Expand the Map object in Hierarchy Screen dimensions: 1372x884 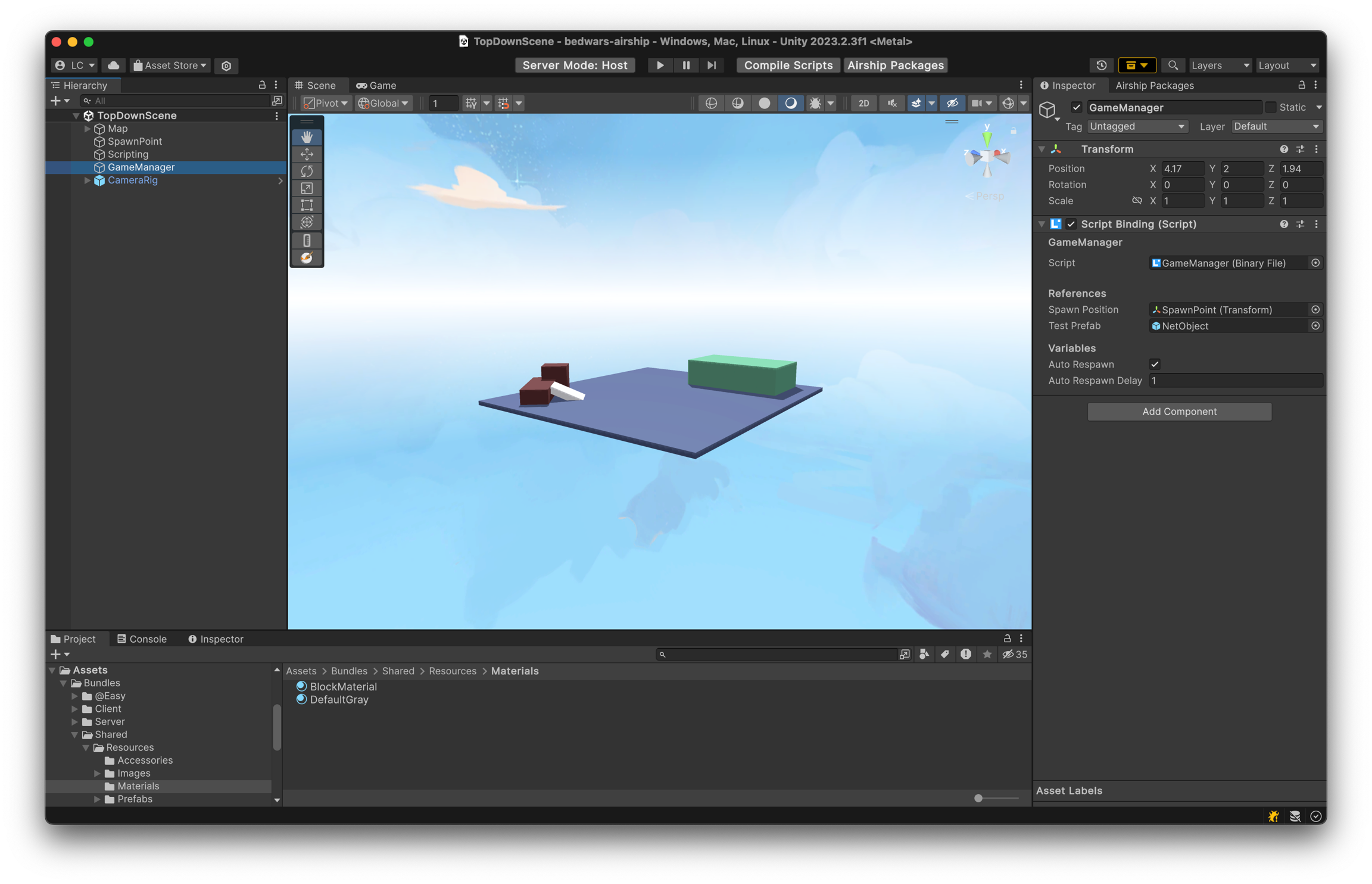[x=87, y=129]
